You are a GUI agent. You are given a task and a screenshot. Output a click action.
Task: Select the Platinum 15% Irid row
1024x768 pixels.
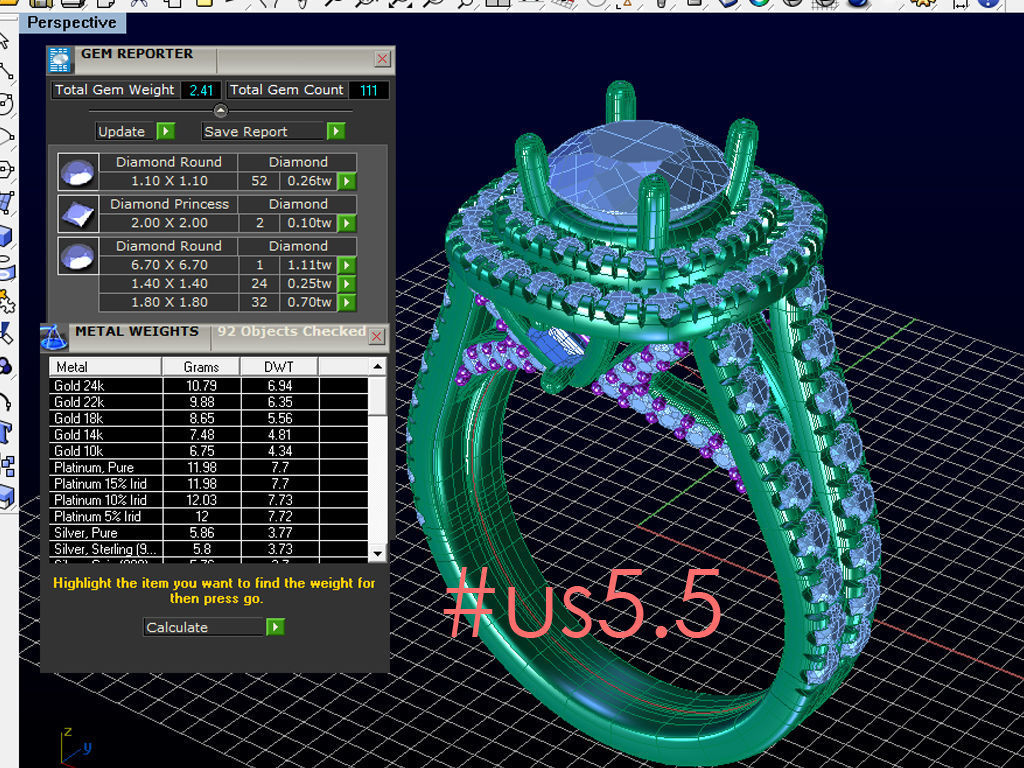pos(209,483)
